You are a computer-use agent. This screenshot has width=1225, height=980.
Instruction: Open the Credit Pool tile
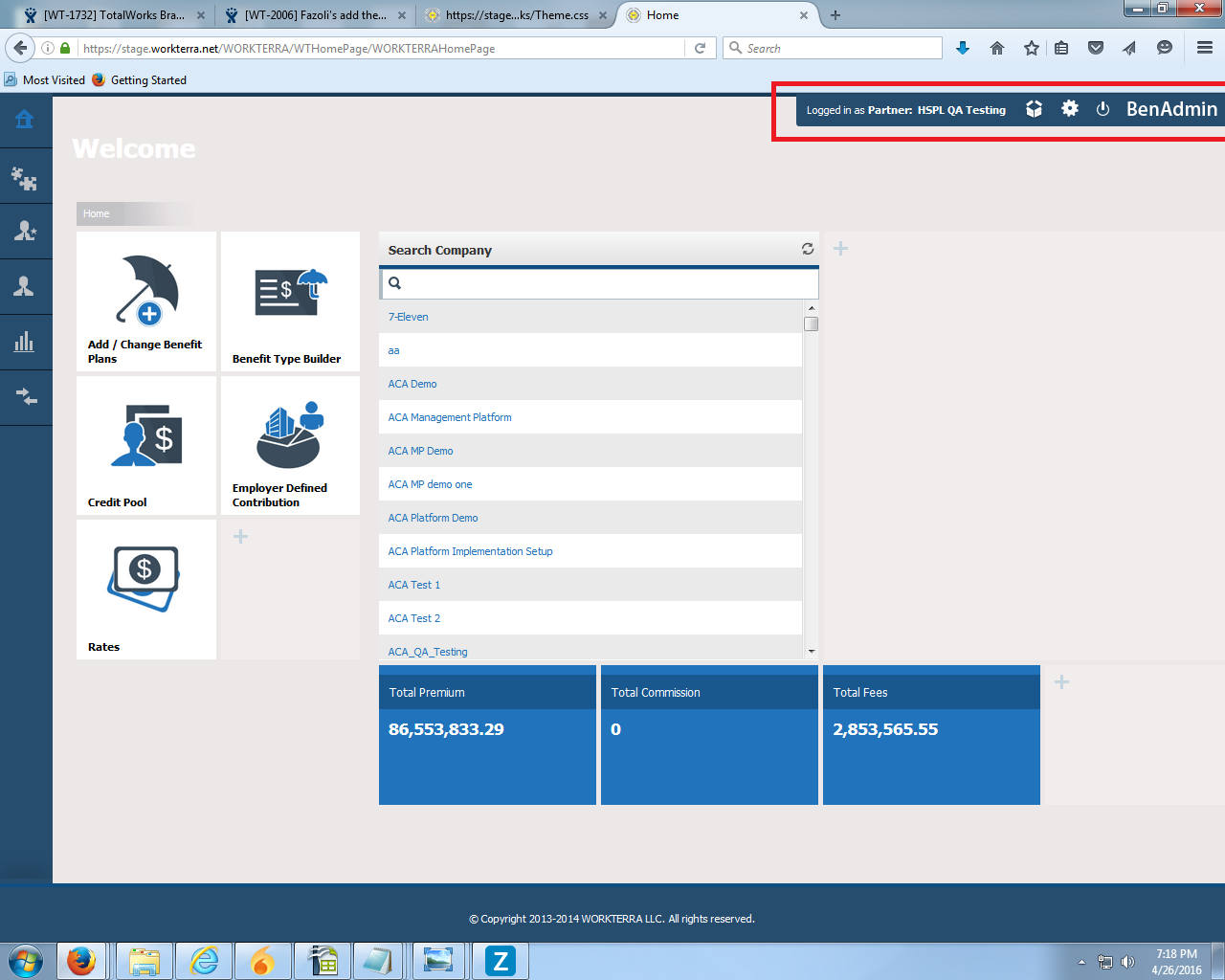click(x=146, y=445)
